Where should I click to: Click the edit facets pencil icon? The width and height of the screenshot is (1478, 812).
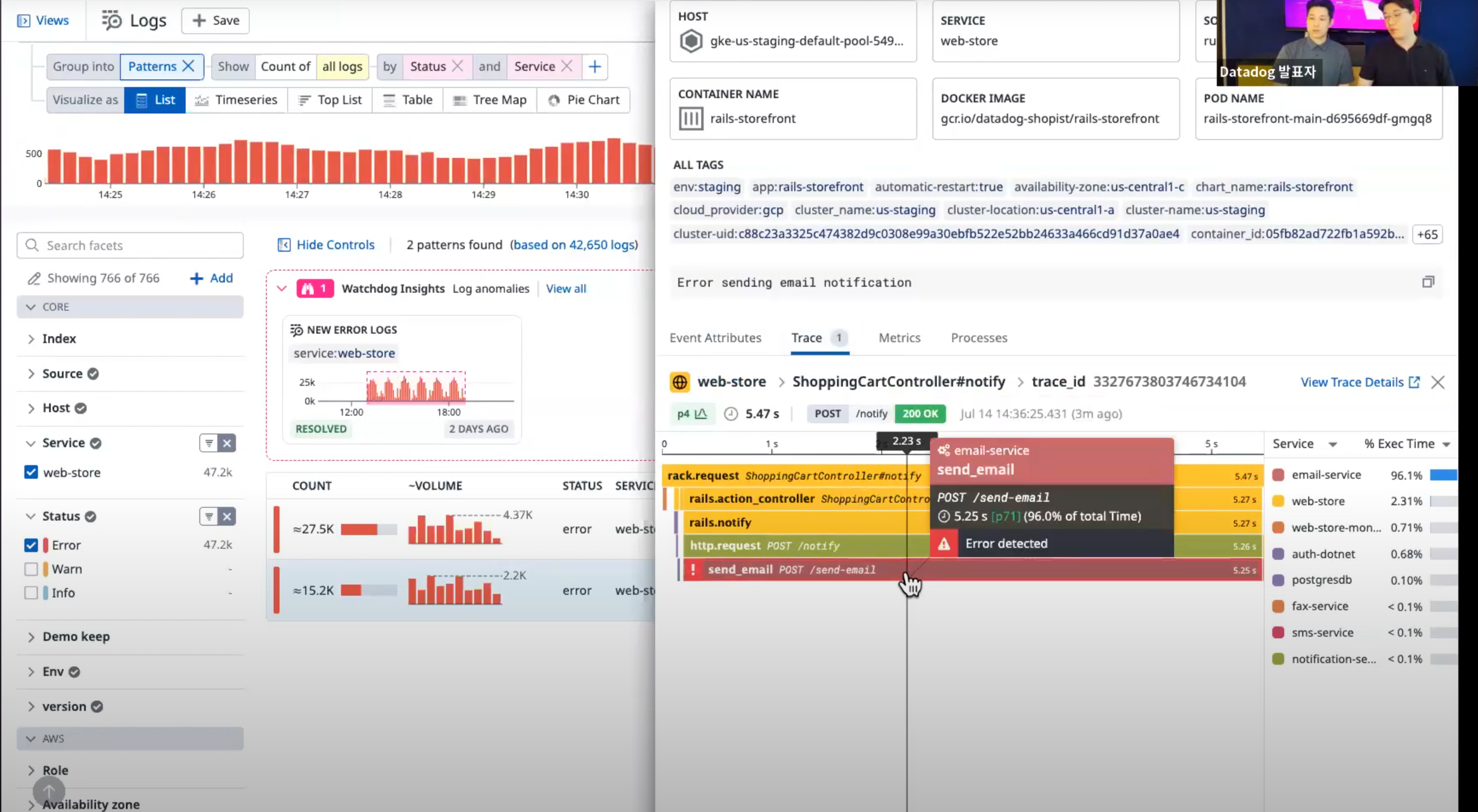click(x=34, y=279)
